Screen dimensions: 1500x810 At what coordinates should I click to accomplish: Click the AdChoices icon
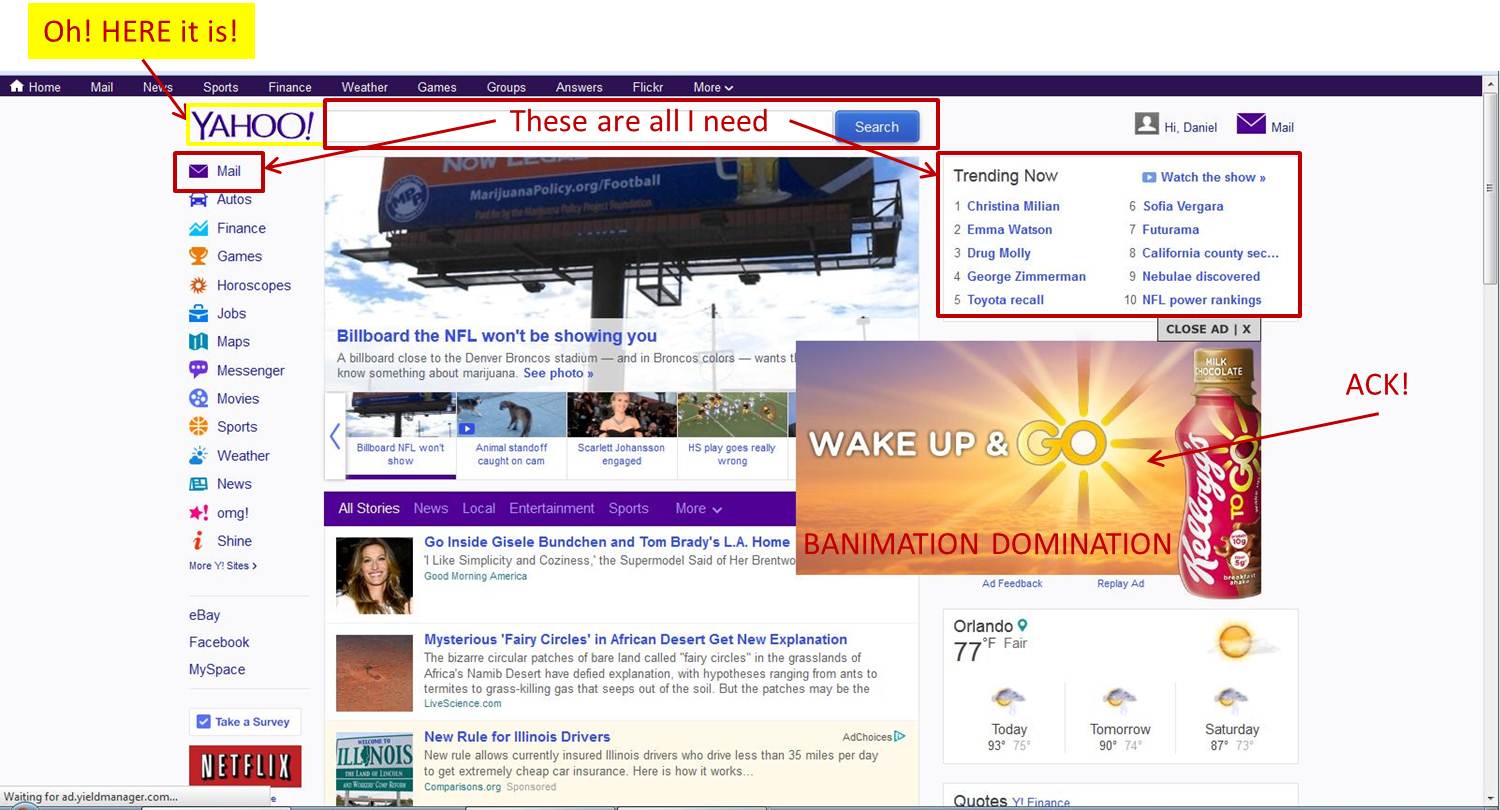click(x=900, y=736)
